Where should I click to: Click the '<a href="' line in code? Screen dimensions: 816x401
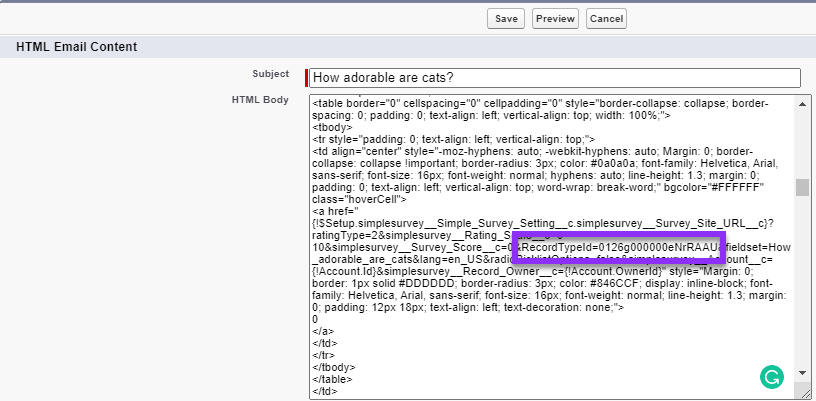pos(335,212)
